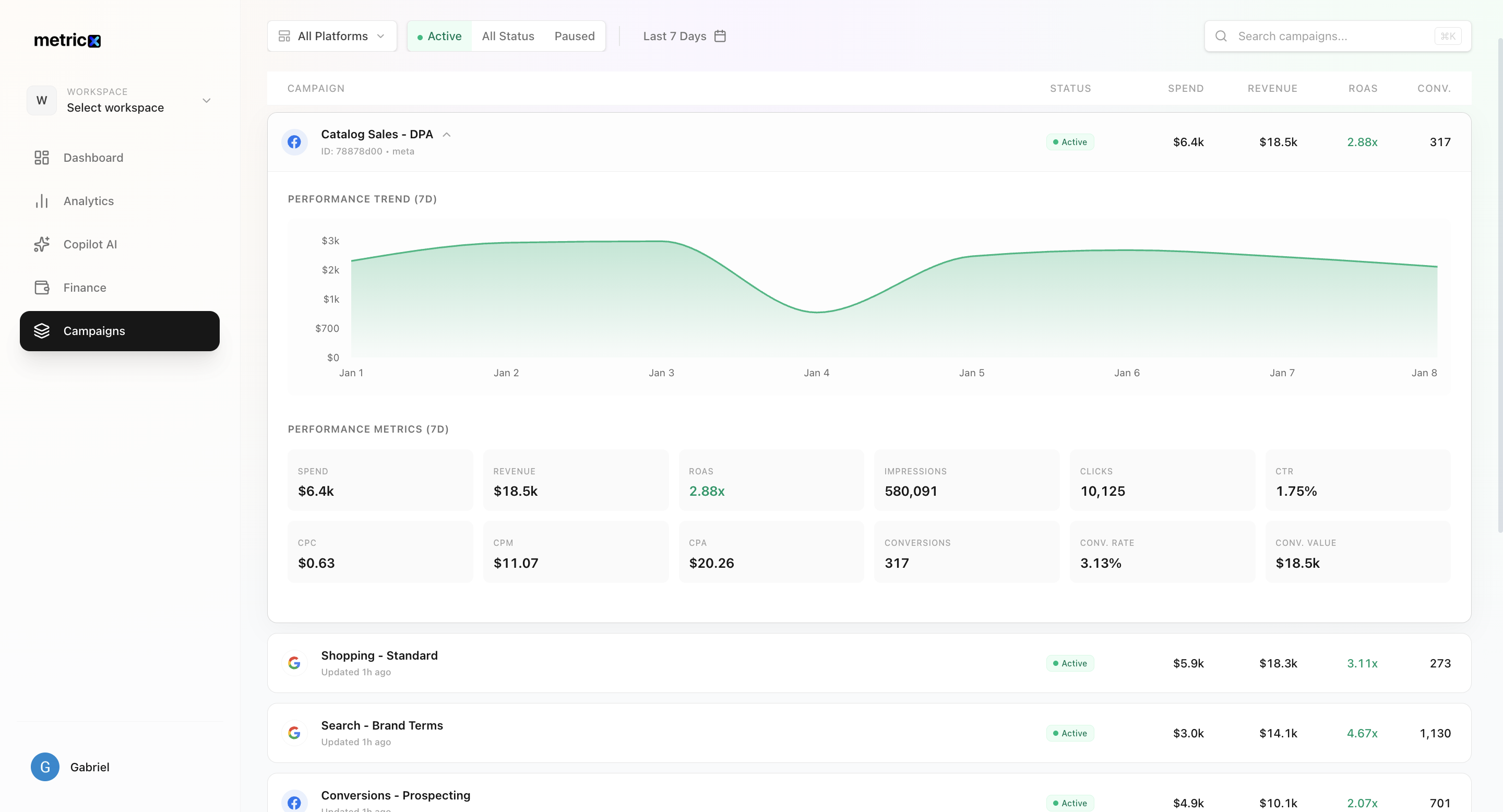Open the Search - Brand Terms campaign
Screen dimensions: 1503x812
pos(381,726)
